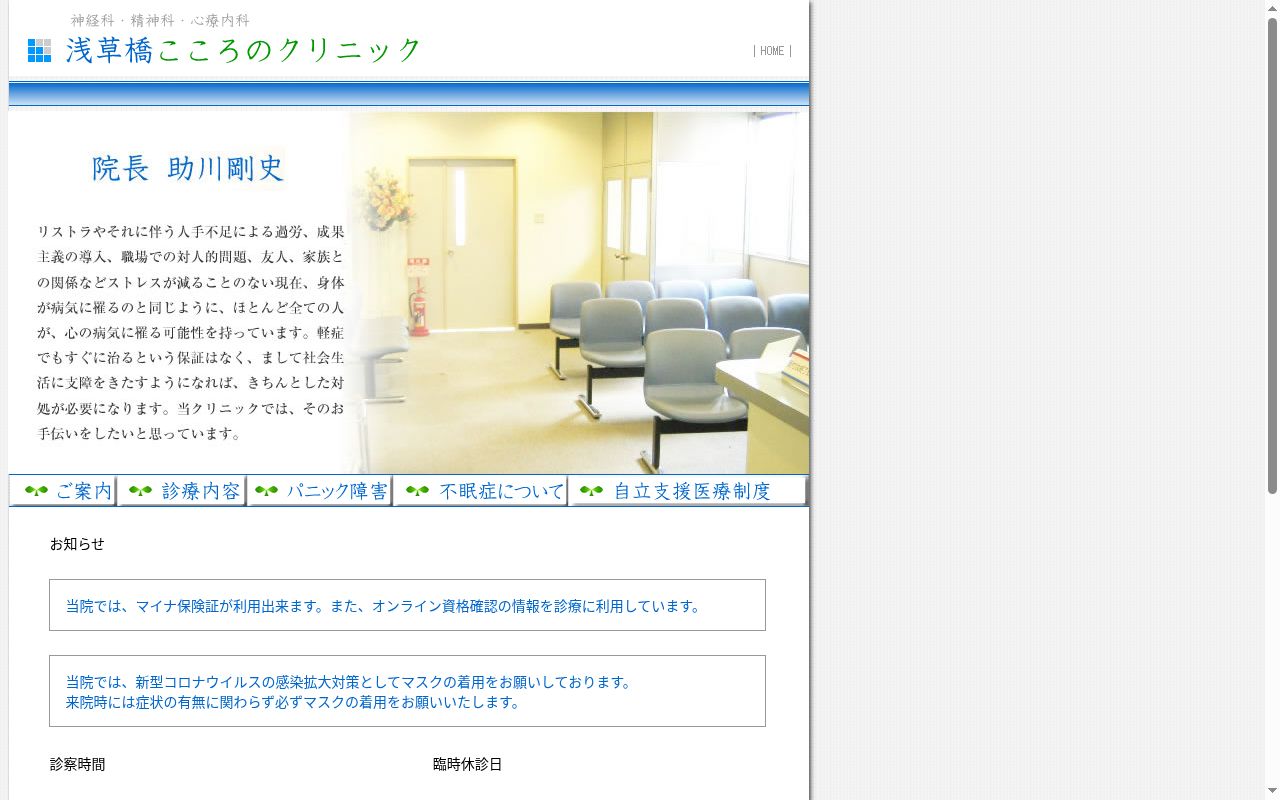Click the scrollbar down arrow
Image resolution: width=1280 pixels, height=800 pixels.
coord(1272,792)
